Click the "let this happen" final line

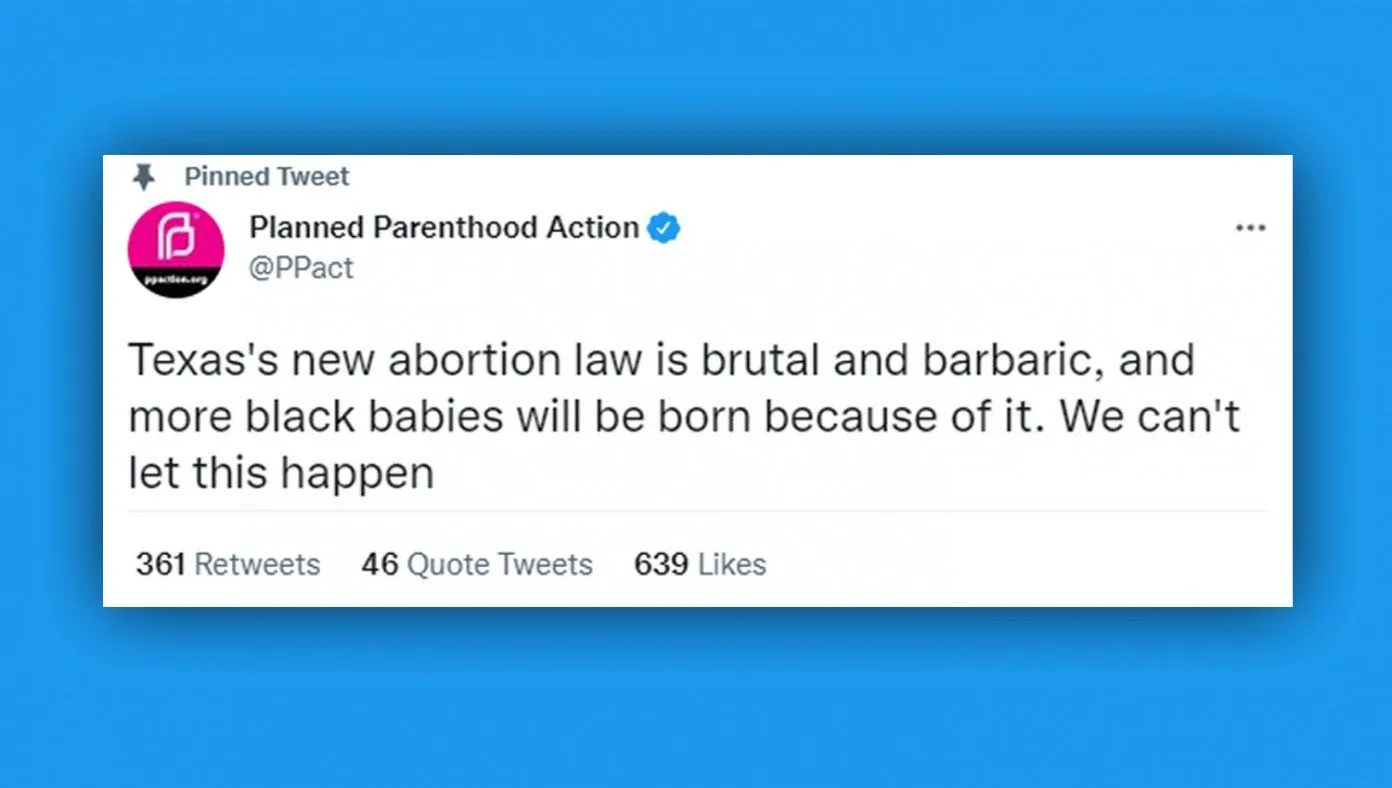pos(281,474)
